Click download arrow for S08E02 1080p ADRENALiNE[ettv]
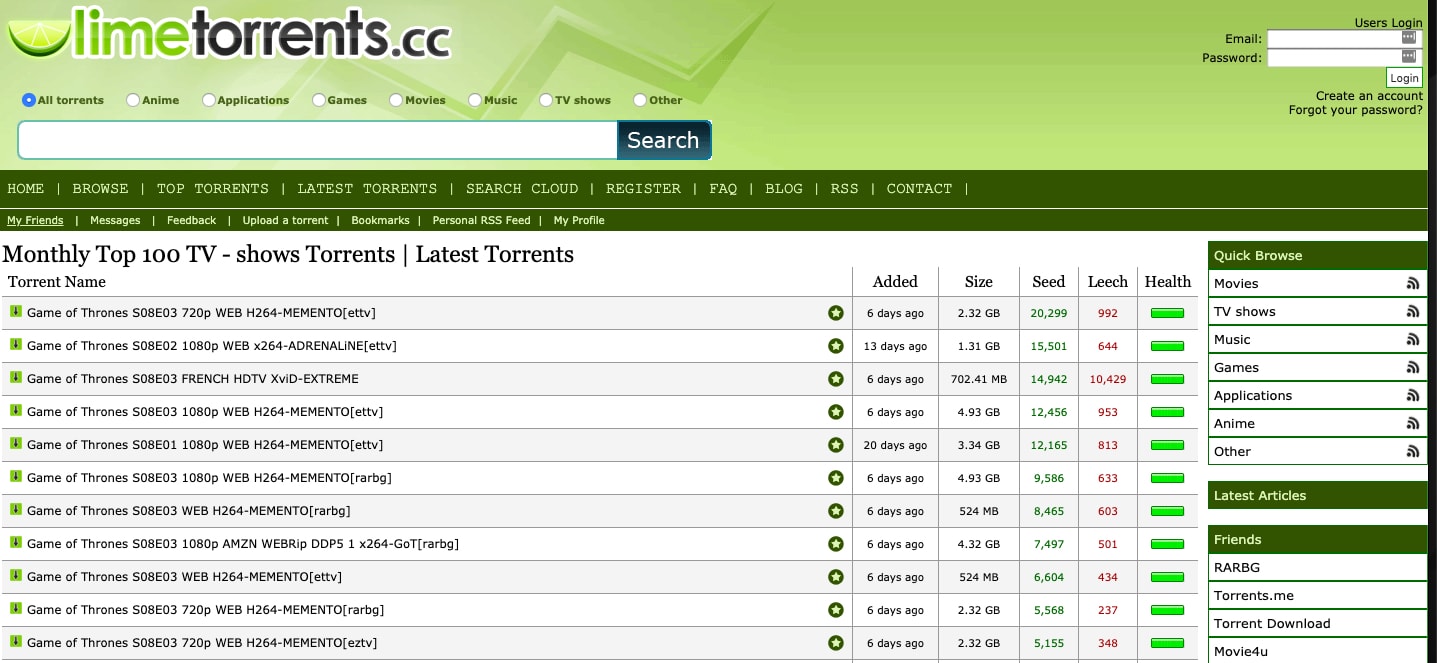The height and width of the screenshot is (663, 1437). pyautogui.click(x=16, y=345)
